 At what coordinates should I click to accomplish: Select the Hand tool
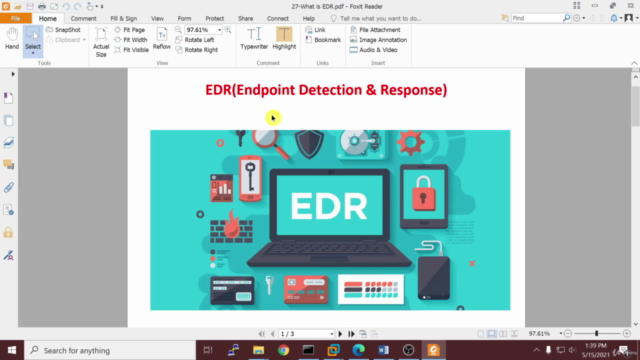tap(12, 39)
